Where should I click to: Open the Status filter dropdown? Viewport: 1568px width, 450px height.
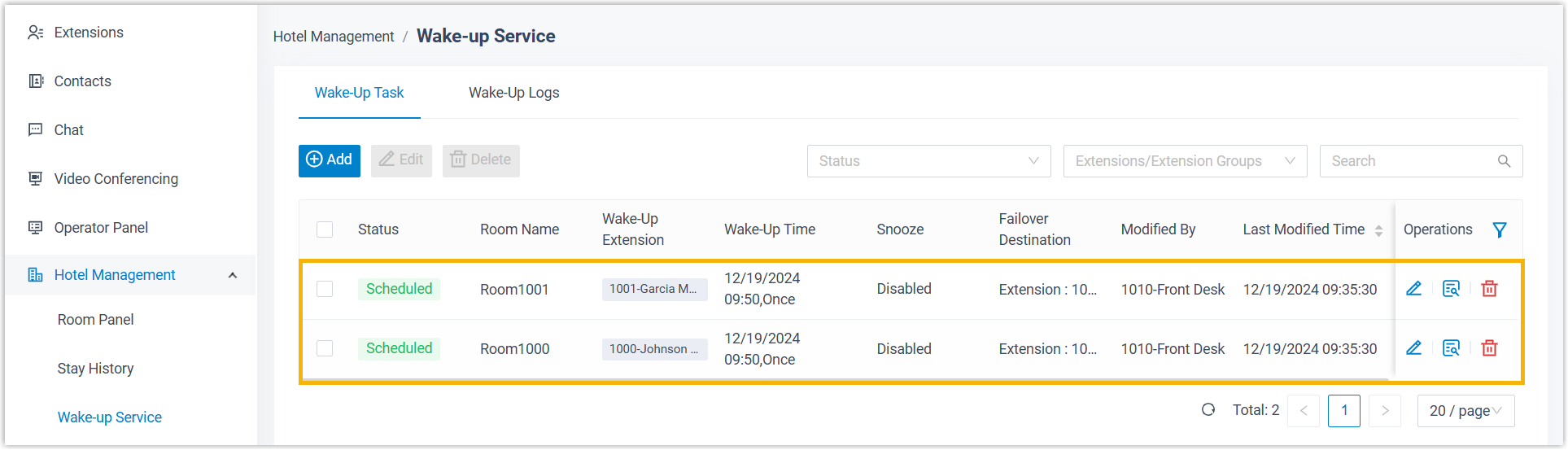pos(928,161)
